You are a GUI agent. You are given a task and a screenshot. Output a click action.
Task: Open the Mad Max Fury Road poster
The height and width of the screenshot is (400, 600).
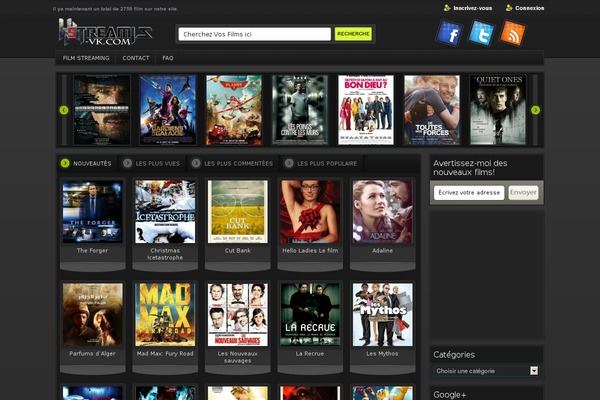click(x=165, y=315)
